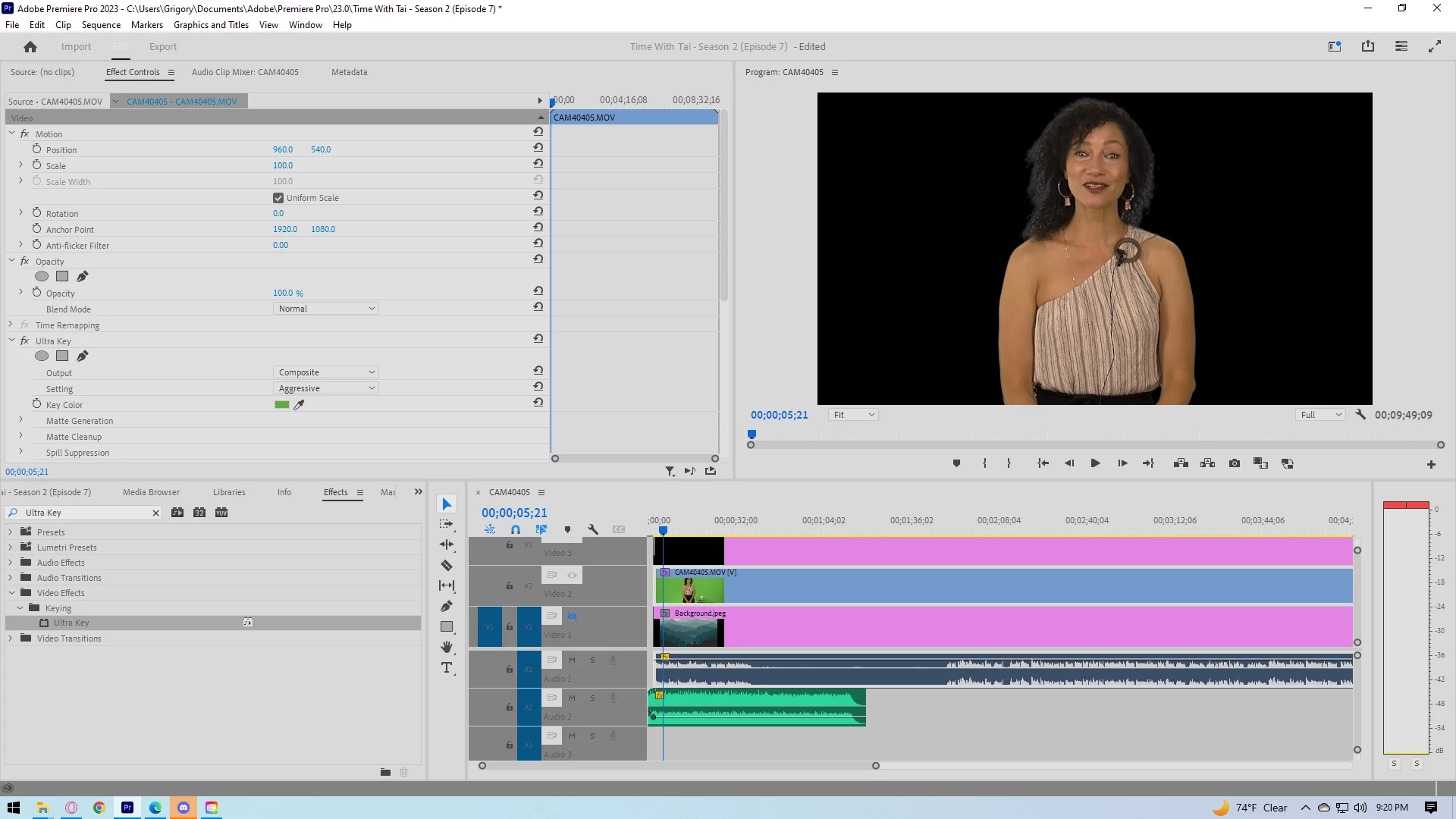This screenshot has height=819, width=1456.
Task: Open the Sequence menu
Action: pos(101,25)
